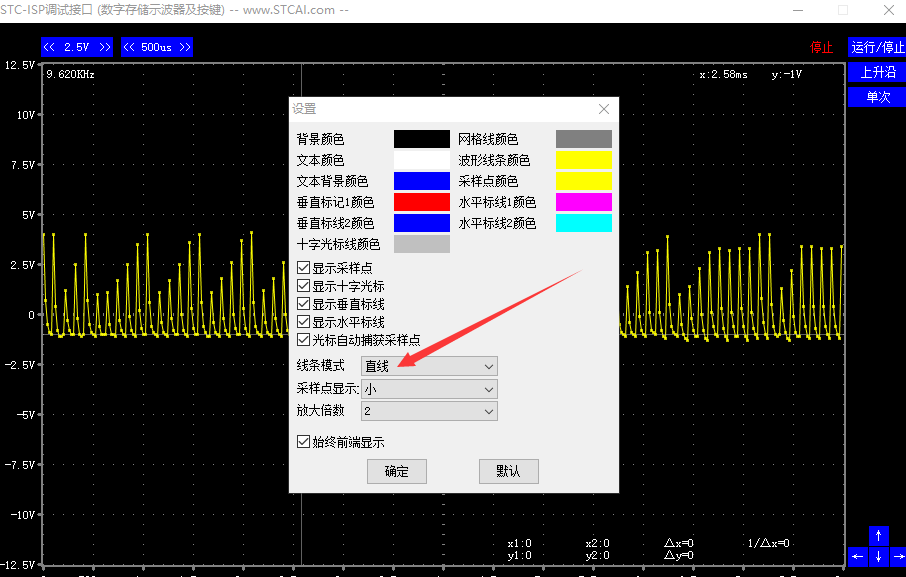Click the left arrow pan button
906x577 pixels.
click(857, 557)
